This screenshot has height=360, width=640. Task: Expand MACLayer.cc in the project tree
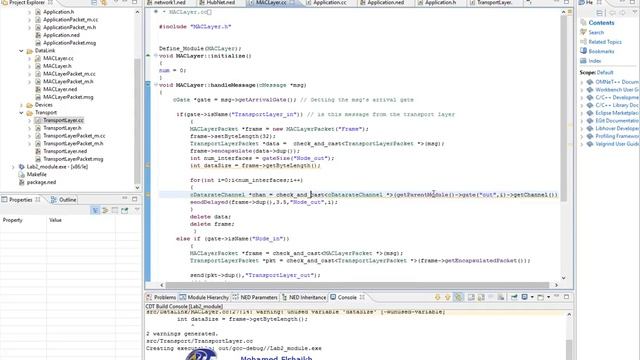pyautogui.click(x=29, y=59)
